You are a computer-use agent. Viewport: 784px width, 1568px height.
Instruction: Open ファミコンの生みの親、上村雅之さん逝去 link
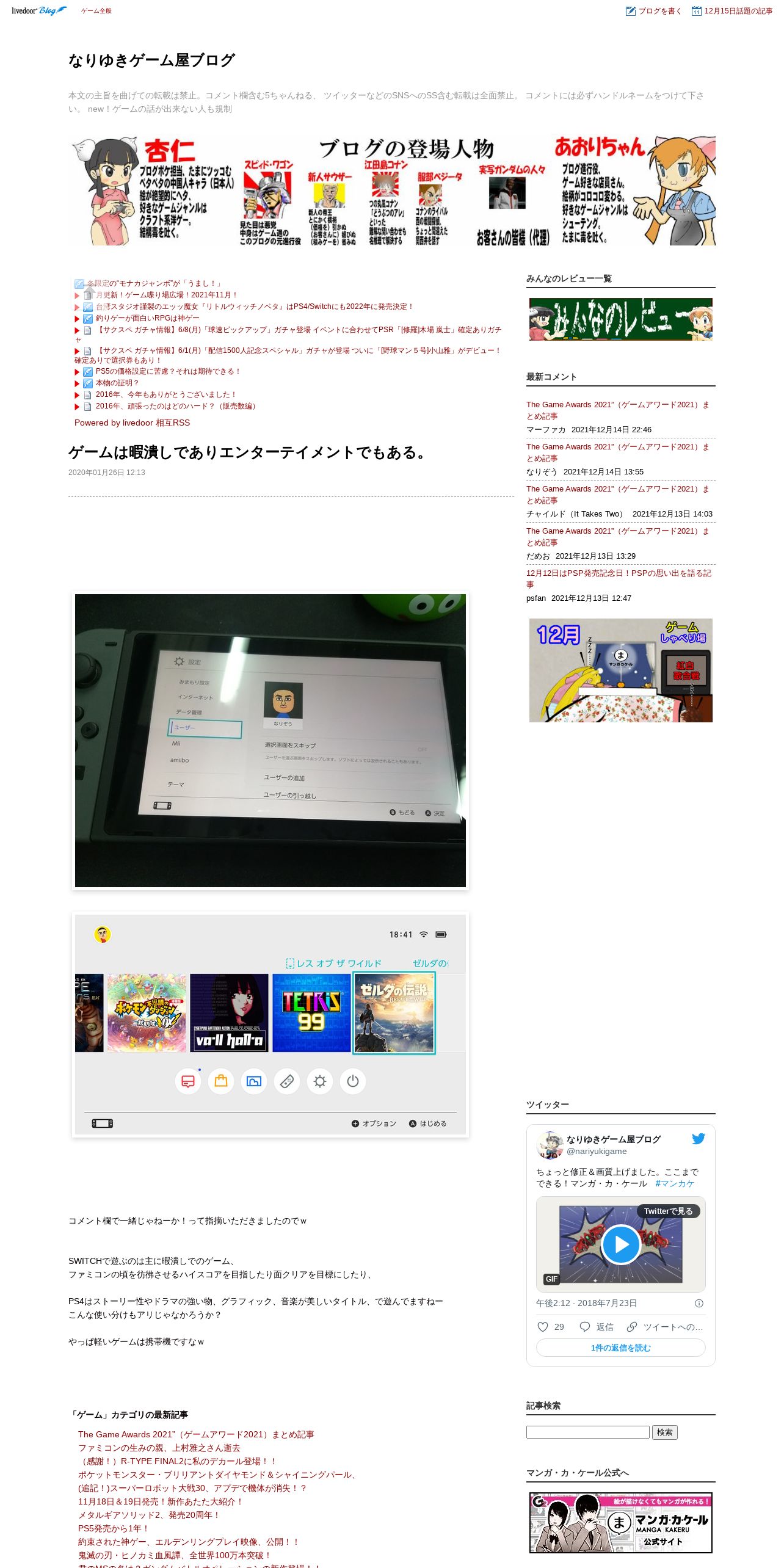[x=159, y=1448]
